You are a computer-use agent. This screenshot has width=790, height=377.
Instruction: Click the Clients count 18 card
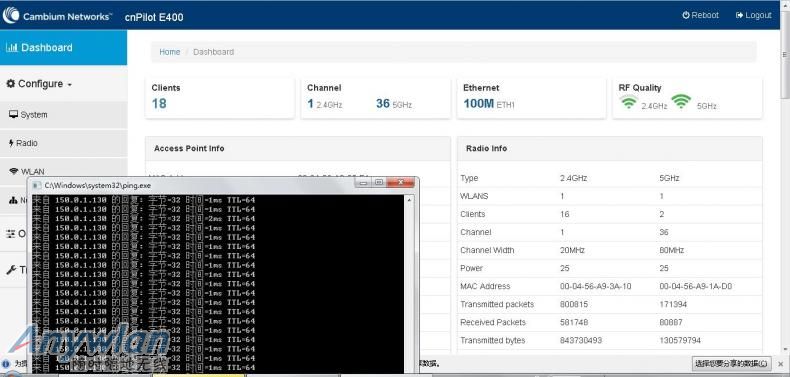click(220, 98)
